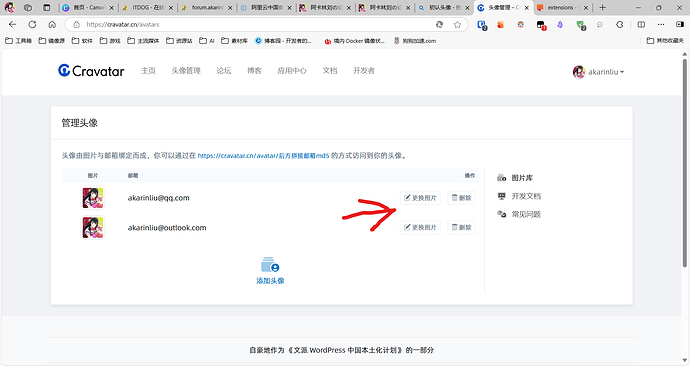
Task: Open 开发文档 in the sidebar
Action: (x=526, y=196)
